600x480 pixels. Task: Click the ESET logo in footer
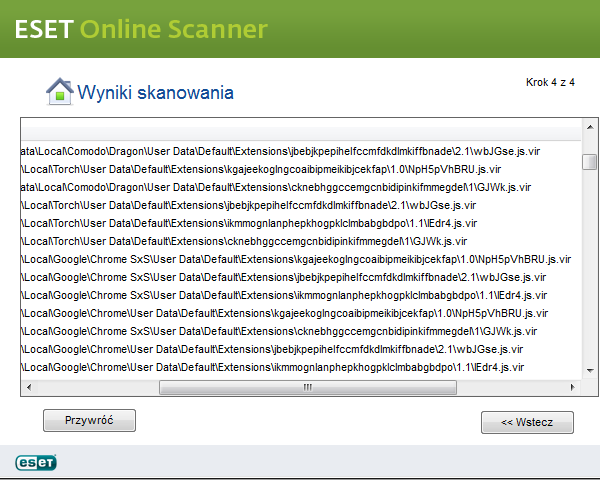pyautogui.click(x=36, y=462)
